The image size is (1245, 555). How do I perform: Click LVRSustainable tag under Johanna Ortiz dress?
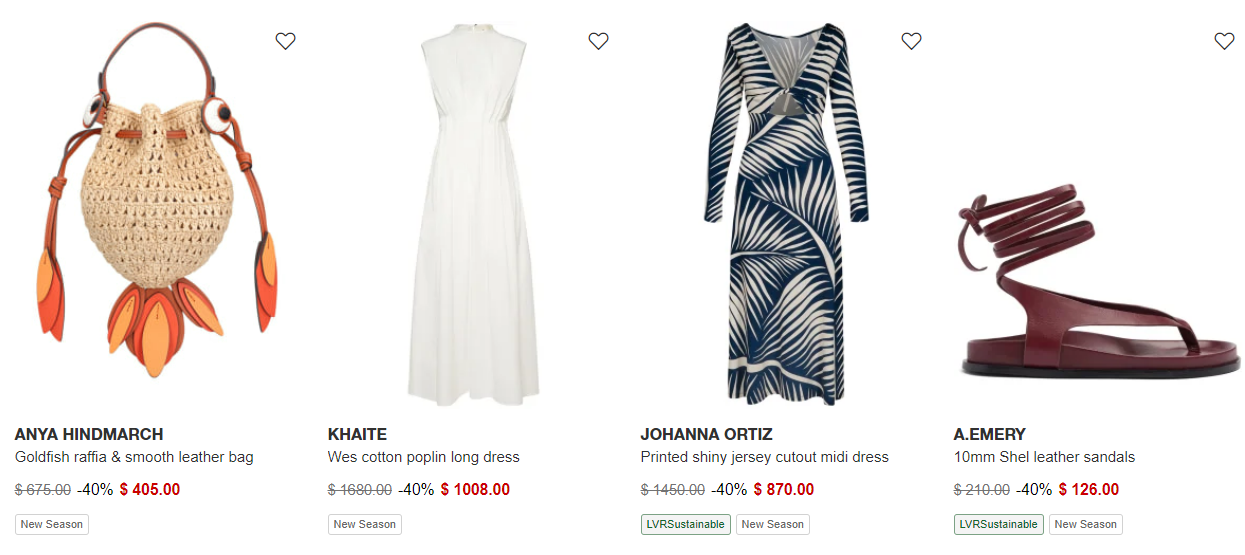pyautogui.click(x=686, y=524)
